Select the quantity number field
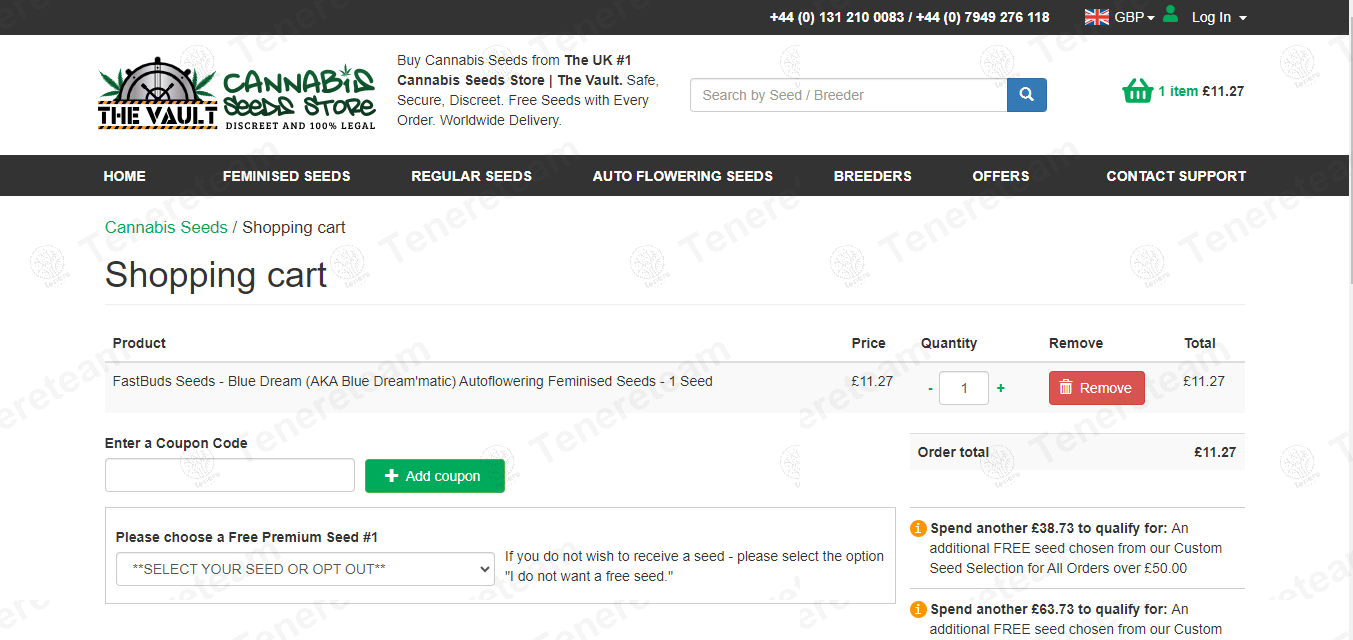 point(963,388)
